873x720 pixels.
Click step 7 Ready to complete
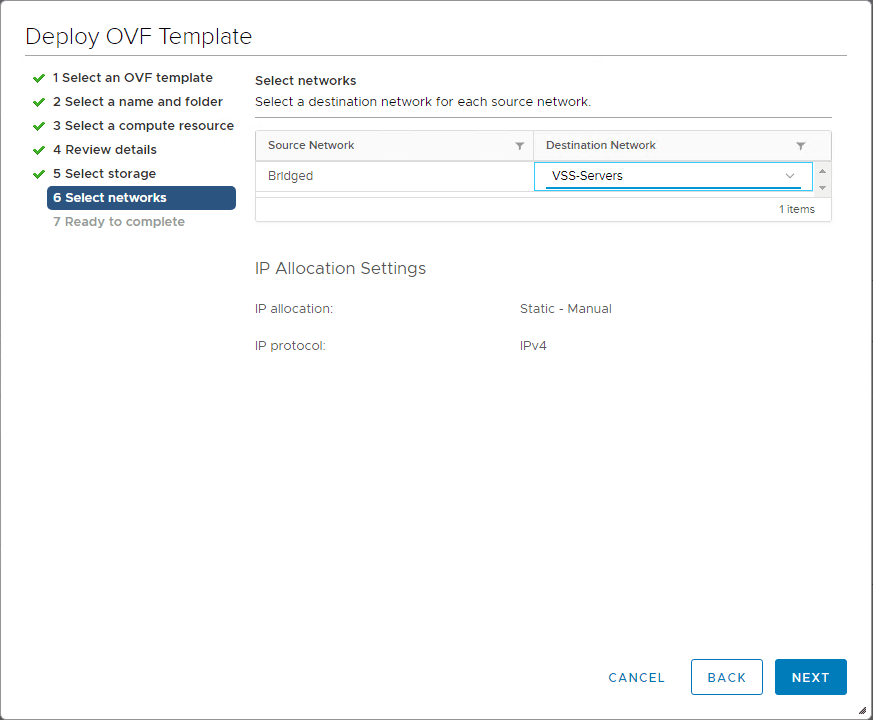(x=118, y=222)
